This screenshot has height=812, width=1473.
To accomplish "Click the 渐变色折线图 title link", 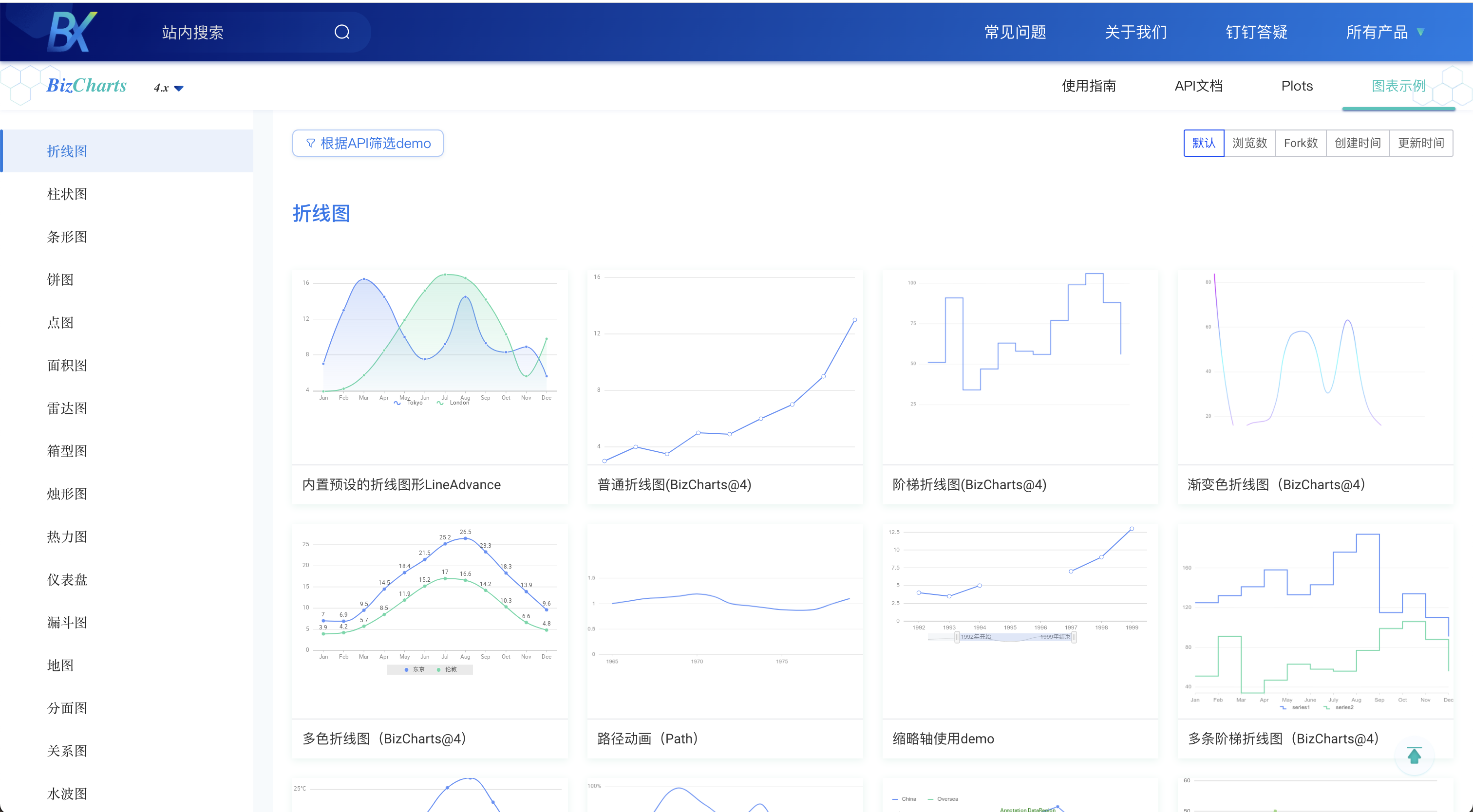I will pyautogui.click(x=1277, y=484).
